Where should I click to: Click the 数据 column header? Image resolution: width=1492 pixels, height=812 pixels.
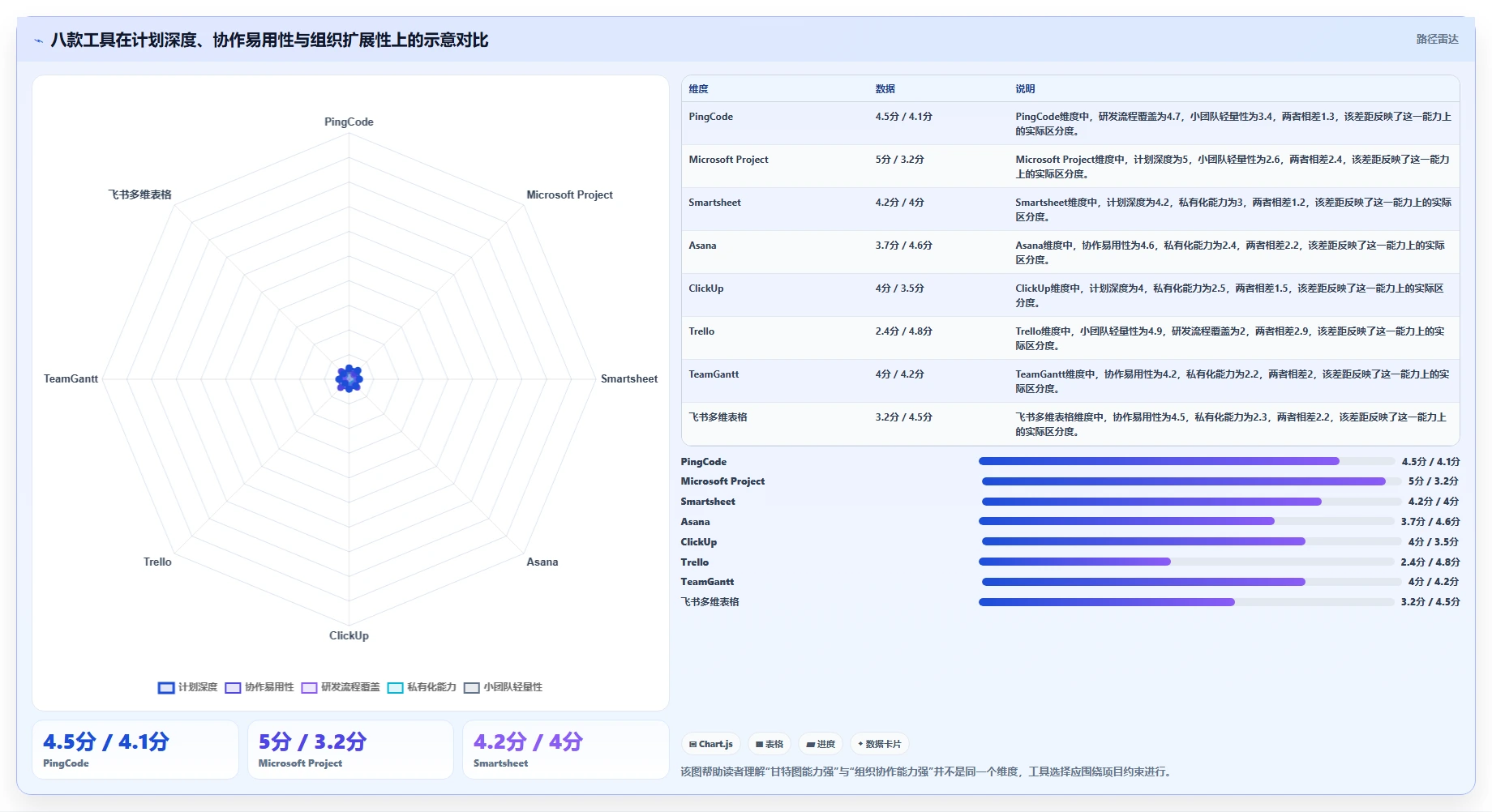tap(885, 89)
